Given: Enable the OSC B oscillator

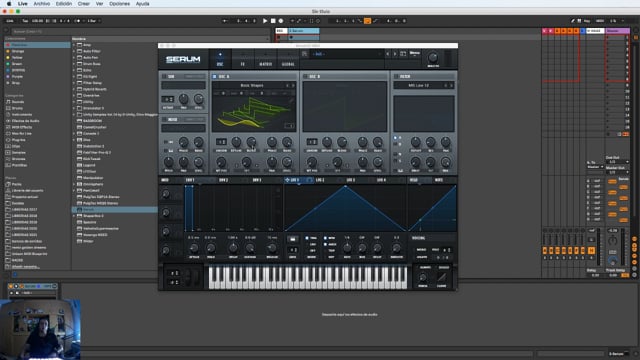Looking at the screenshot, I should [305, 76].
